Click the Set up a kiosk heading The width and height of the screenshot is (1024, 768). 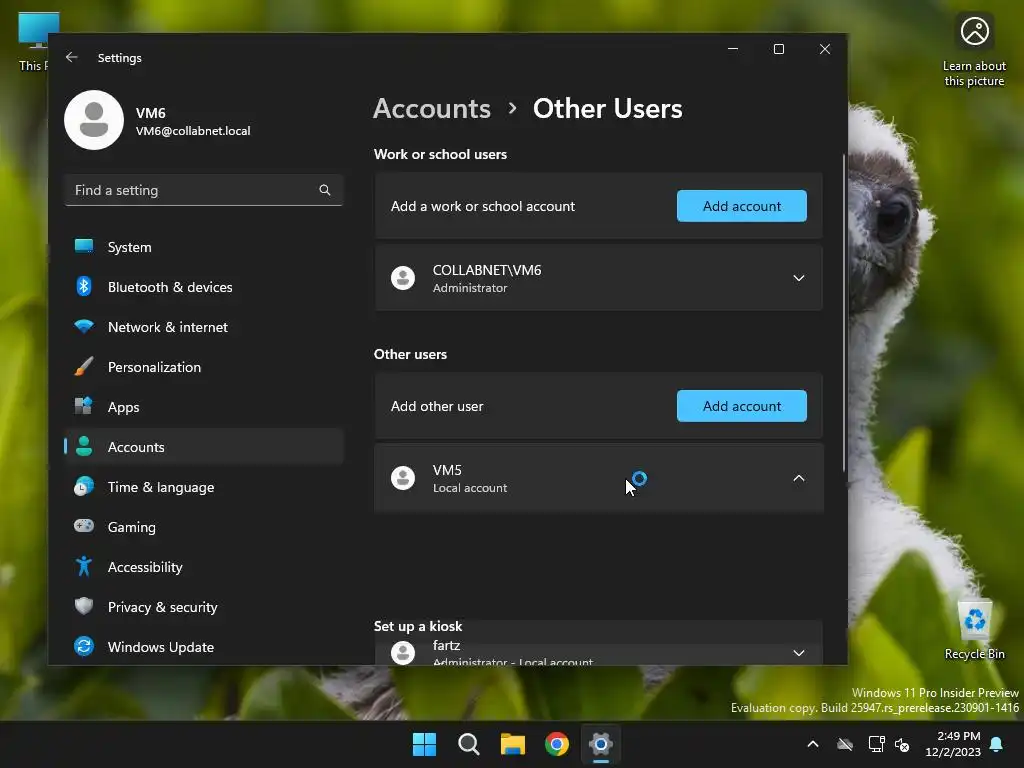pos(418,626)
